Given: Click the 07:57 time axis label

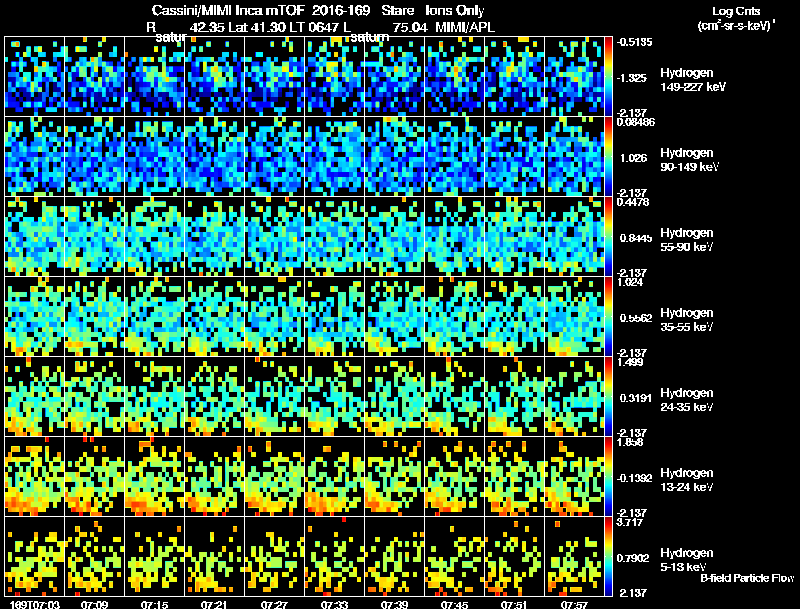Looking at the screenshot, I should pyautogui.click(x=574, y=604).
